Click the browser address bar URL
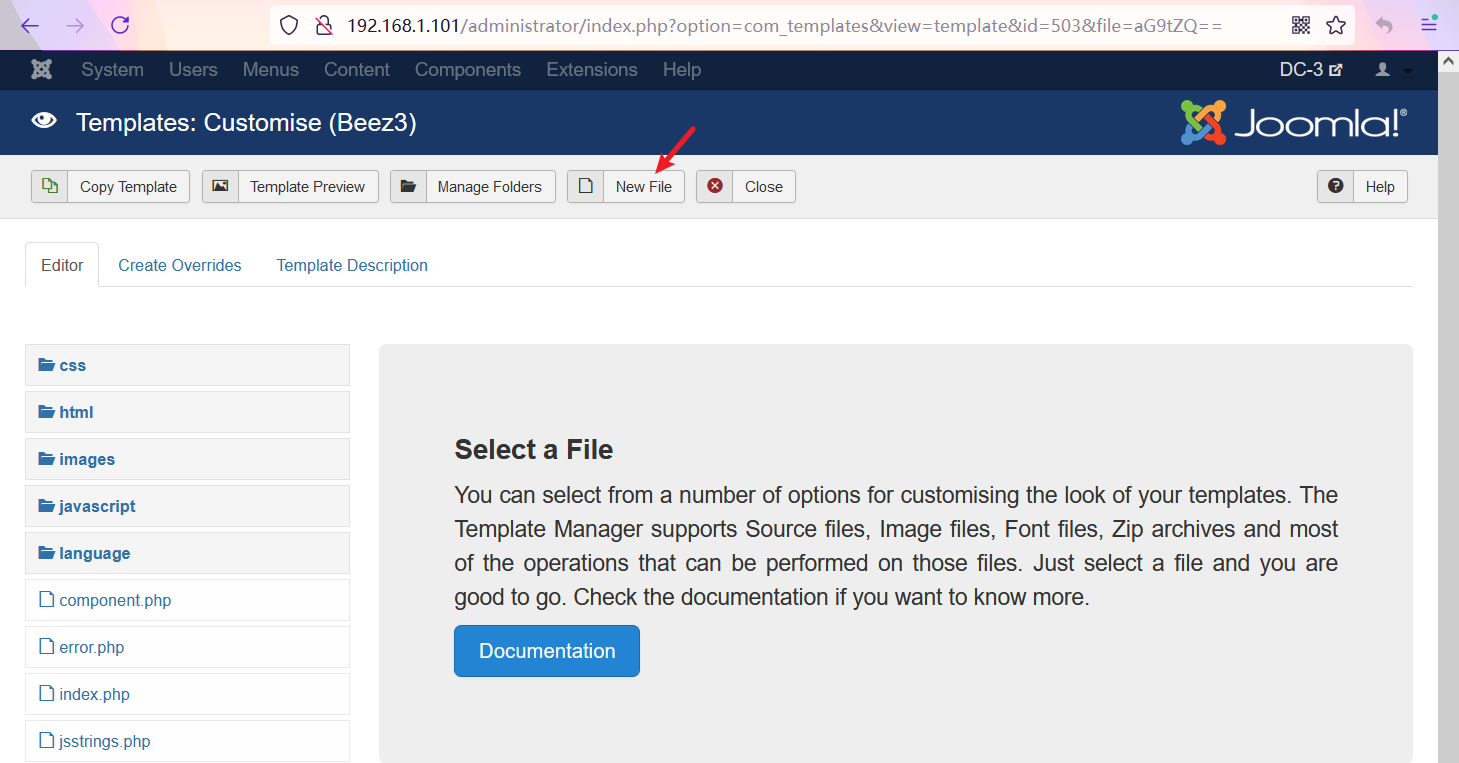Image resolution: width=1459 pixels, height=763 pixels. (x=784, y=25)
